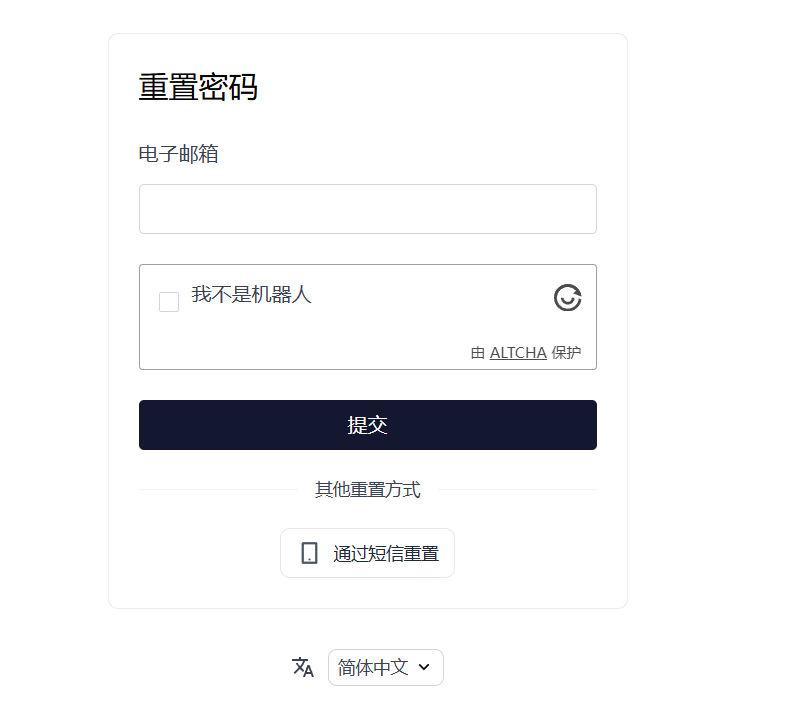Screen dimensions: 785x722
Task: Click the ALTCHA circular logo icon
Action: pos(567,297)
